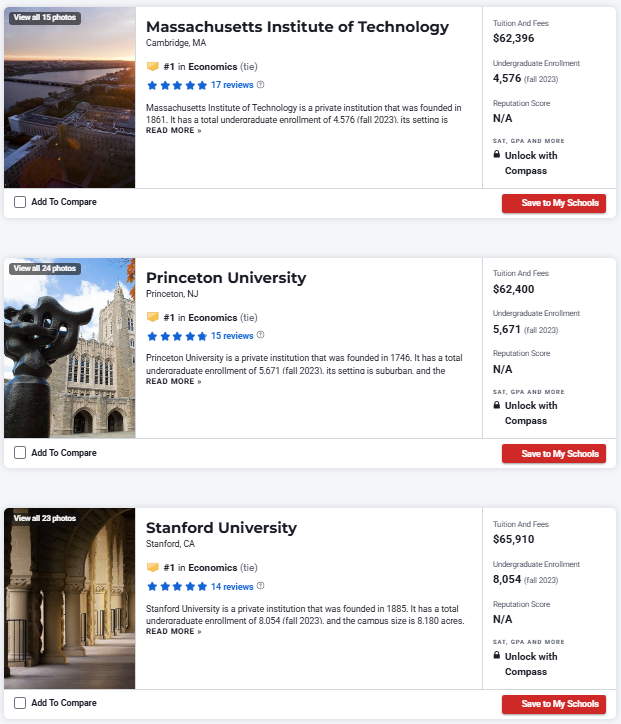The image size is (621, 724).
Task: Save Princeton University to My Schools
Action: click(x=554, y=454)
